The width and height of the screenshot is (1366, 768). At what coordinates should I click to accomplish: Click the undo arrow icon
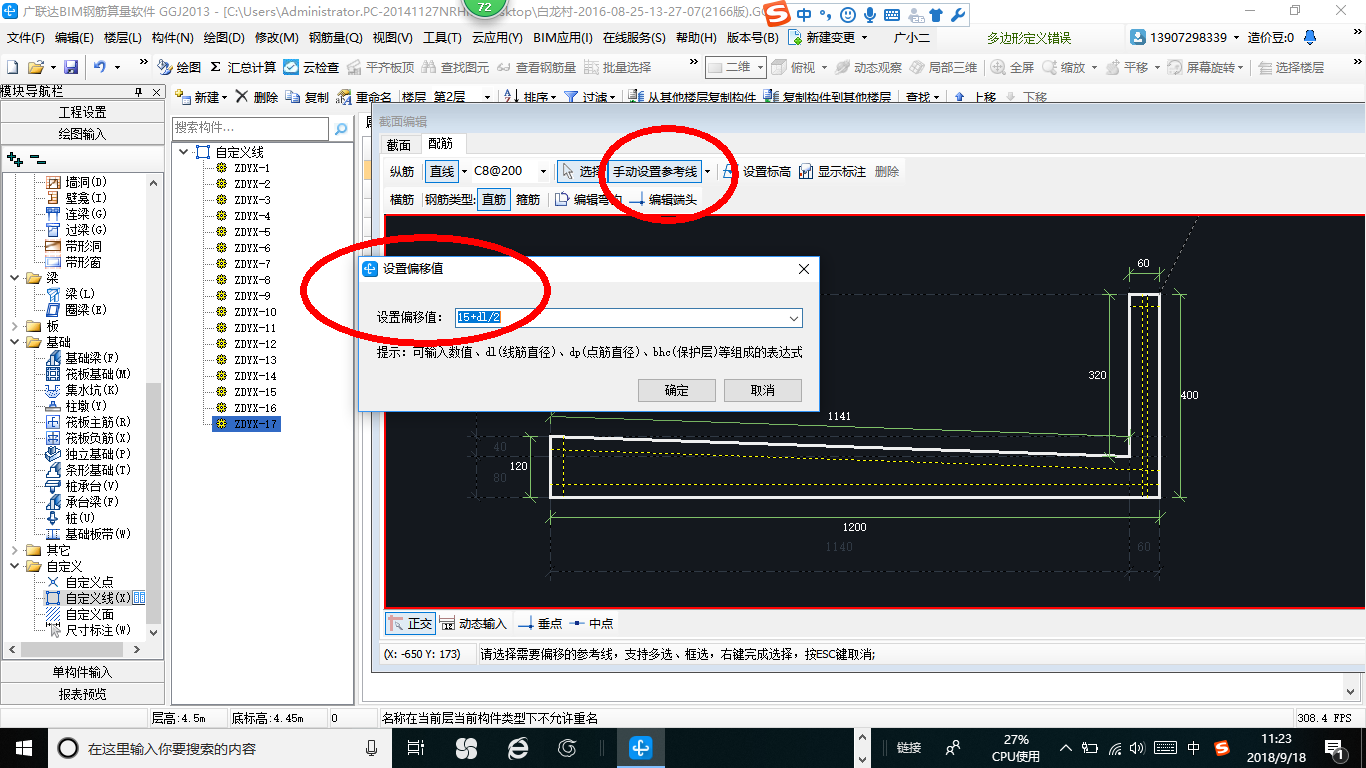pos(100,67)
